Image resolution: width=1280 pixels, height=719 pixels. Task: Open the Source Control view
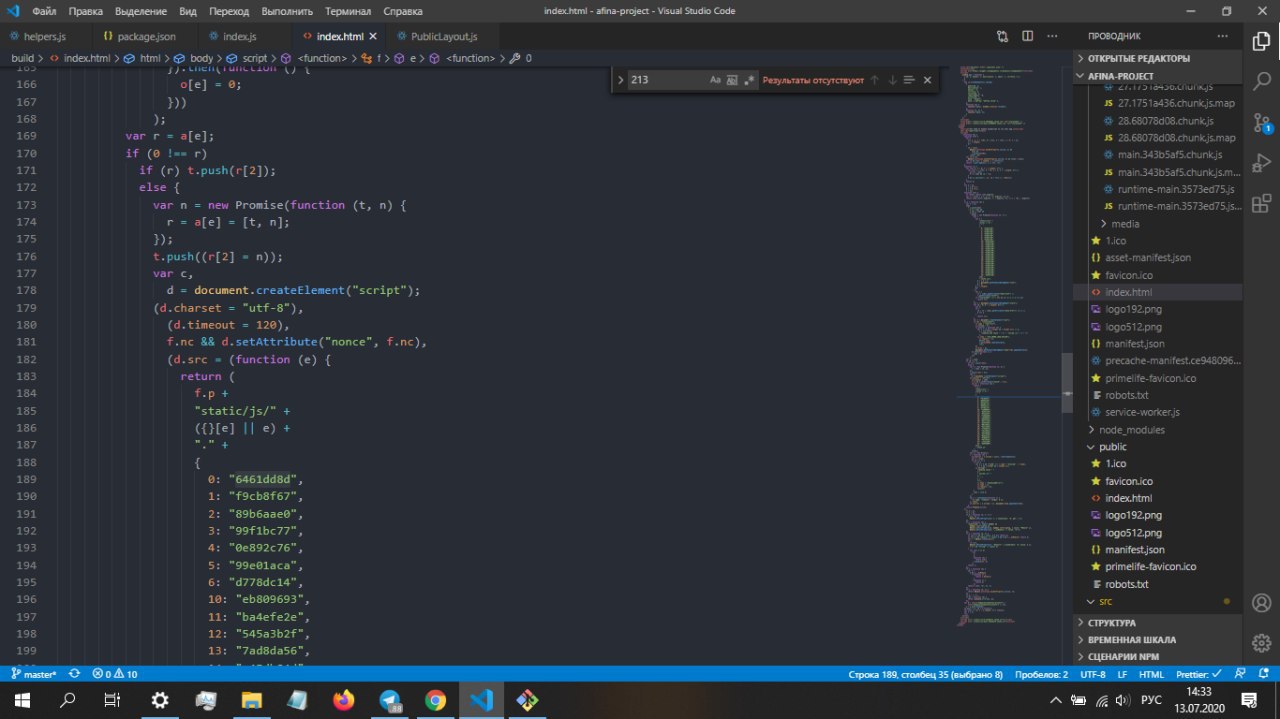tap(1261, 121)
